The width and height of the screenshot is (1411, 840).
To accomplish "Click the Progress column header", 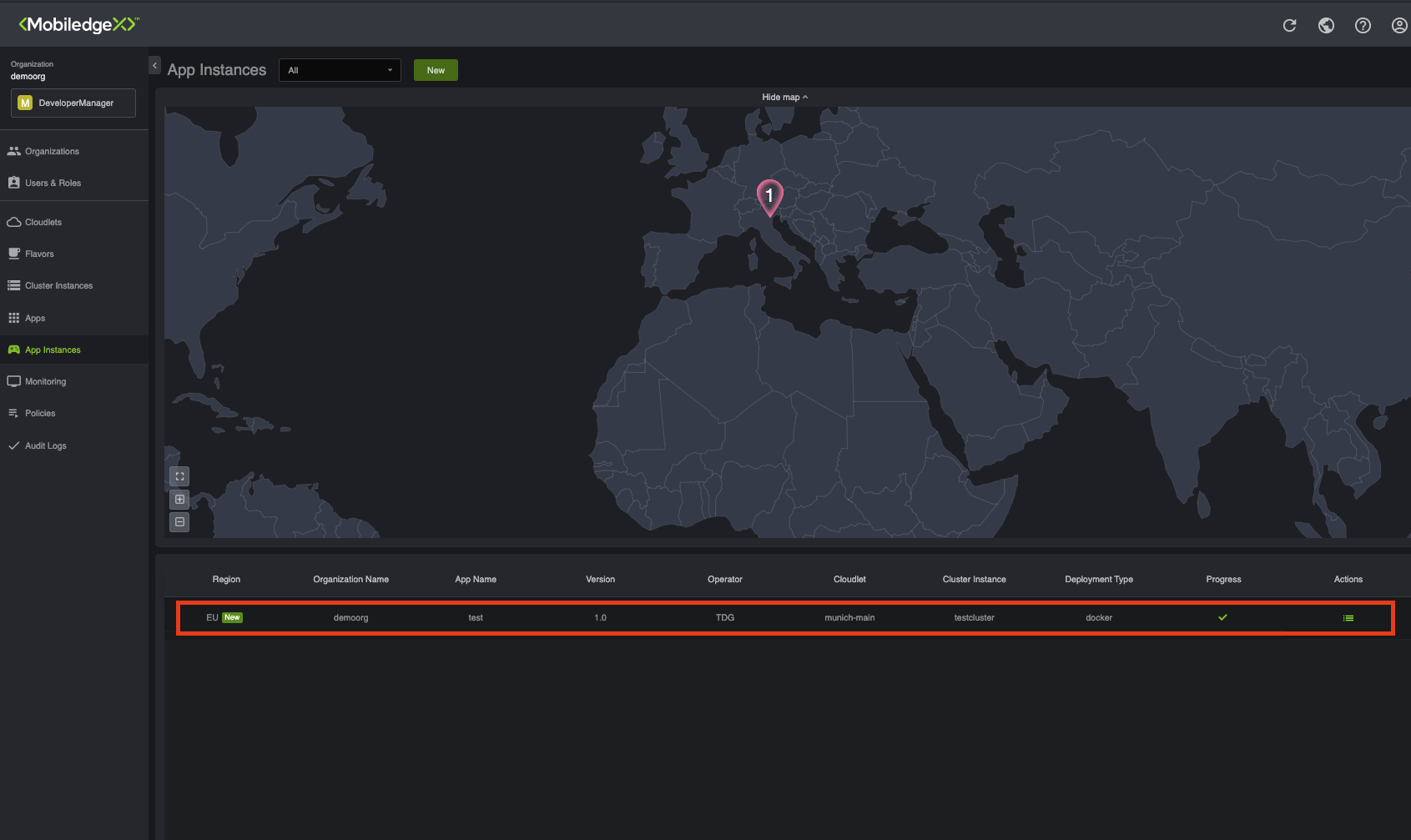I will pyautogui.click(x=1223, y=579).
